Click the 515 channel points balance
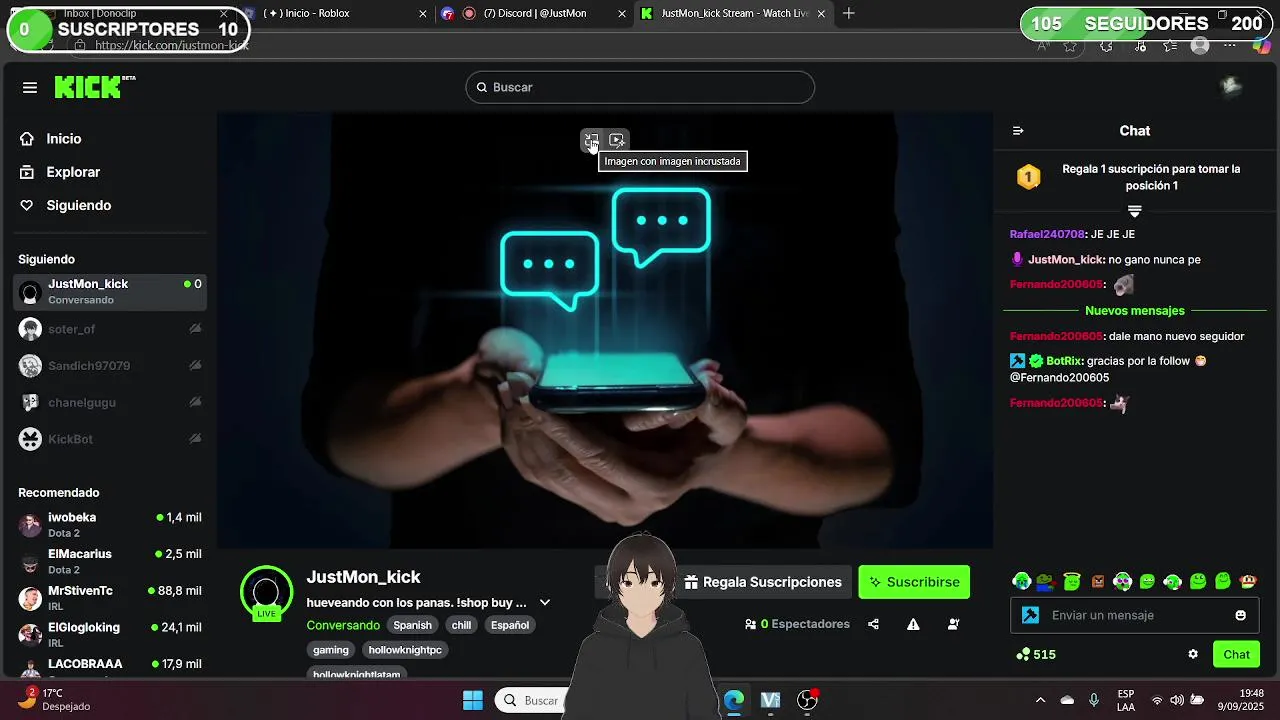Viewport: 1280px width, 720px height. [x=1036, y=654]
